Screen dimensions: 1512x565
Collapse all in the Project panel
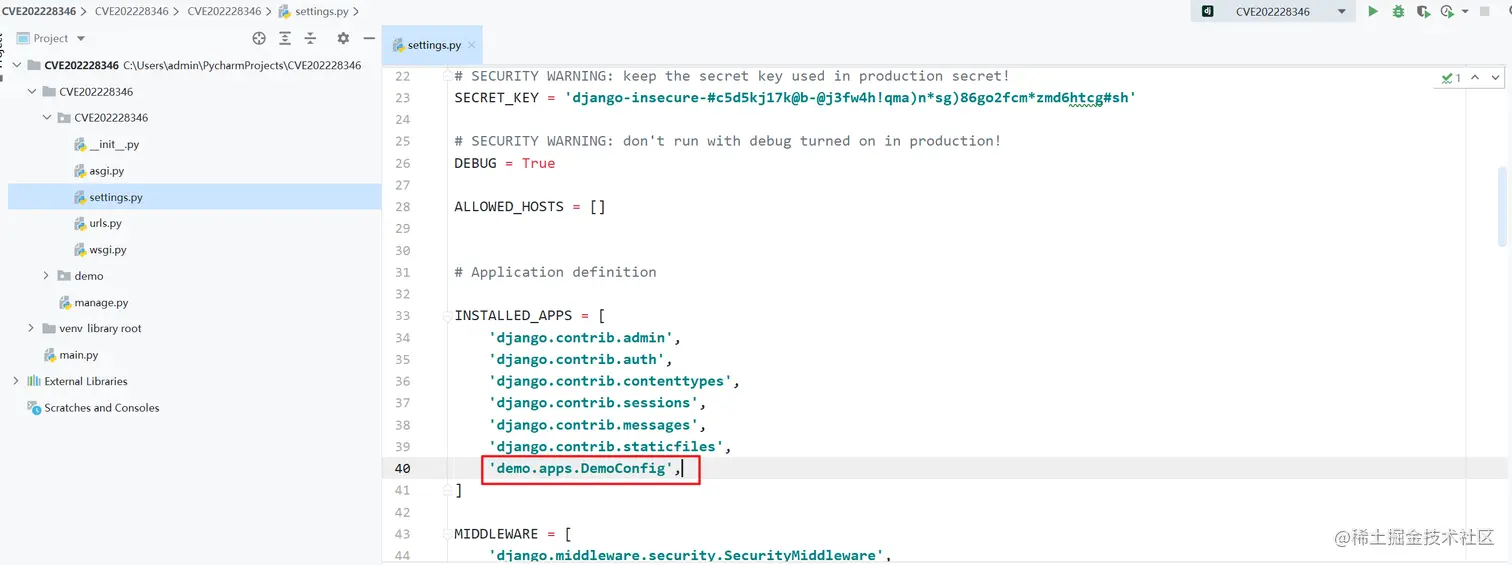[311, 38]
